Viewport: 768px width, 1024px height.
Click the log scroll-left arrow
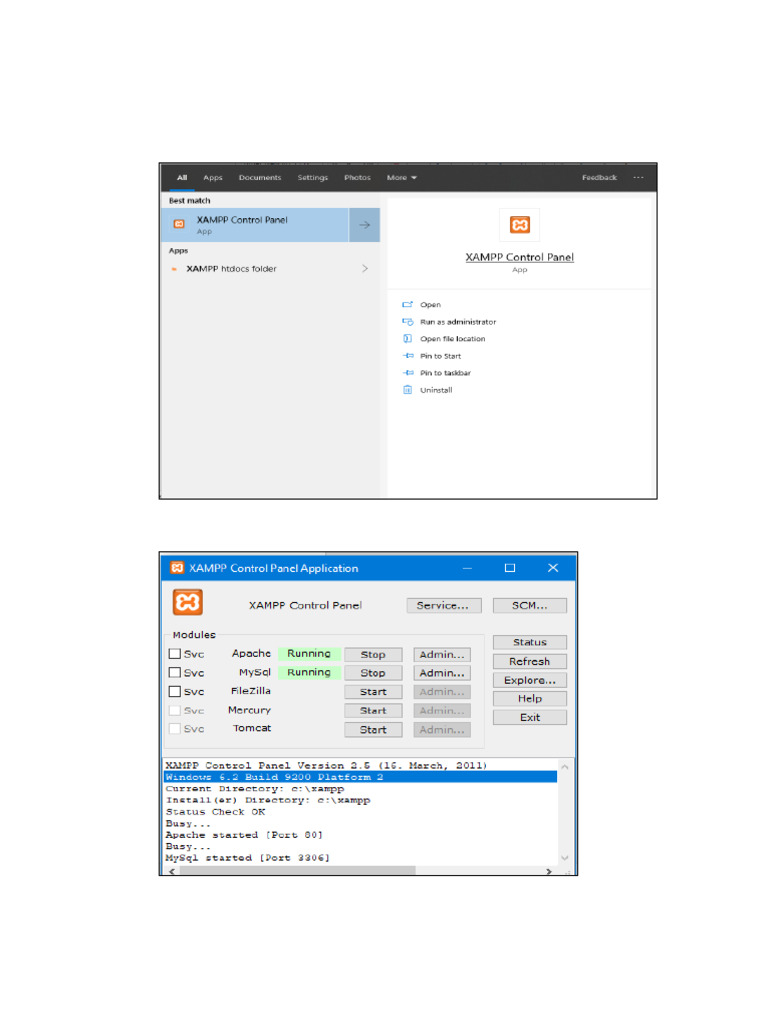172,871
